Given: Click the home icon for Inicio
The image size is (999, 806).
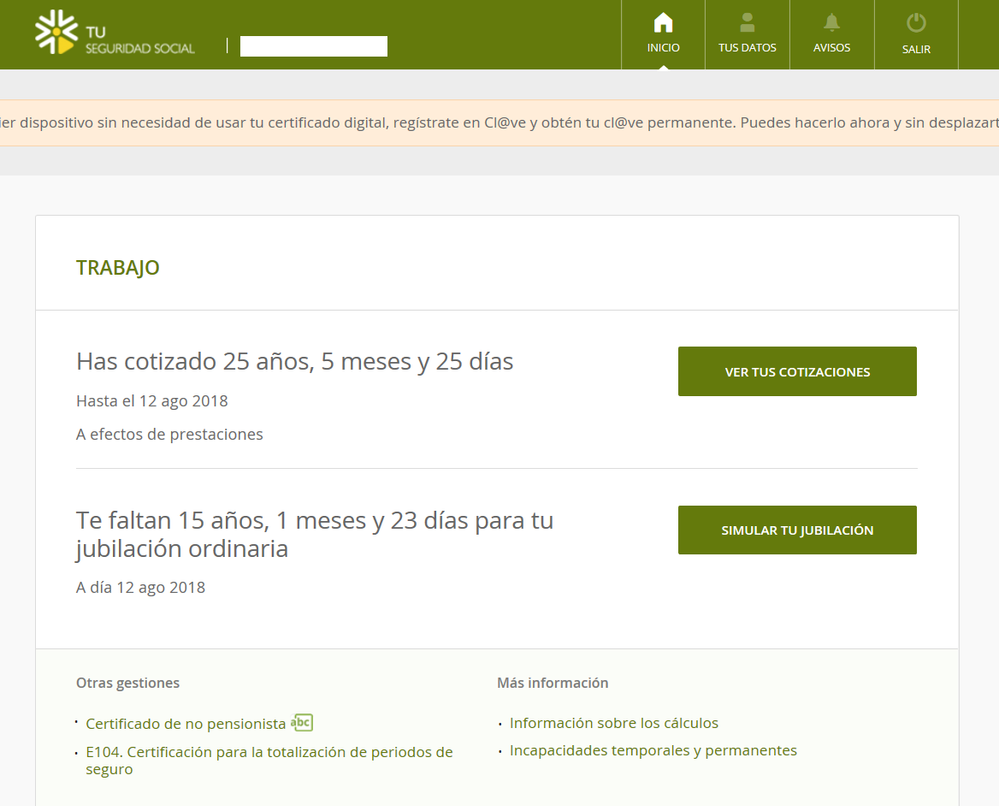Looking at the screenshot, I should (663, 23).
